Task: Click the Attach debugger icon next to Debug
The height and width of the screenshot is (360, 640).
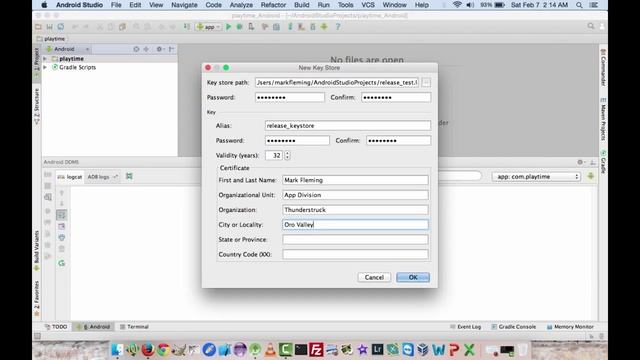Action: tap(251, 27)
